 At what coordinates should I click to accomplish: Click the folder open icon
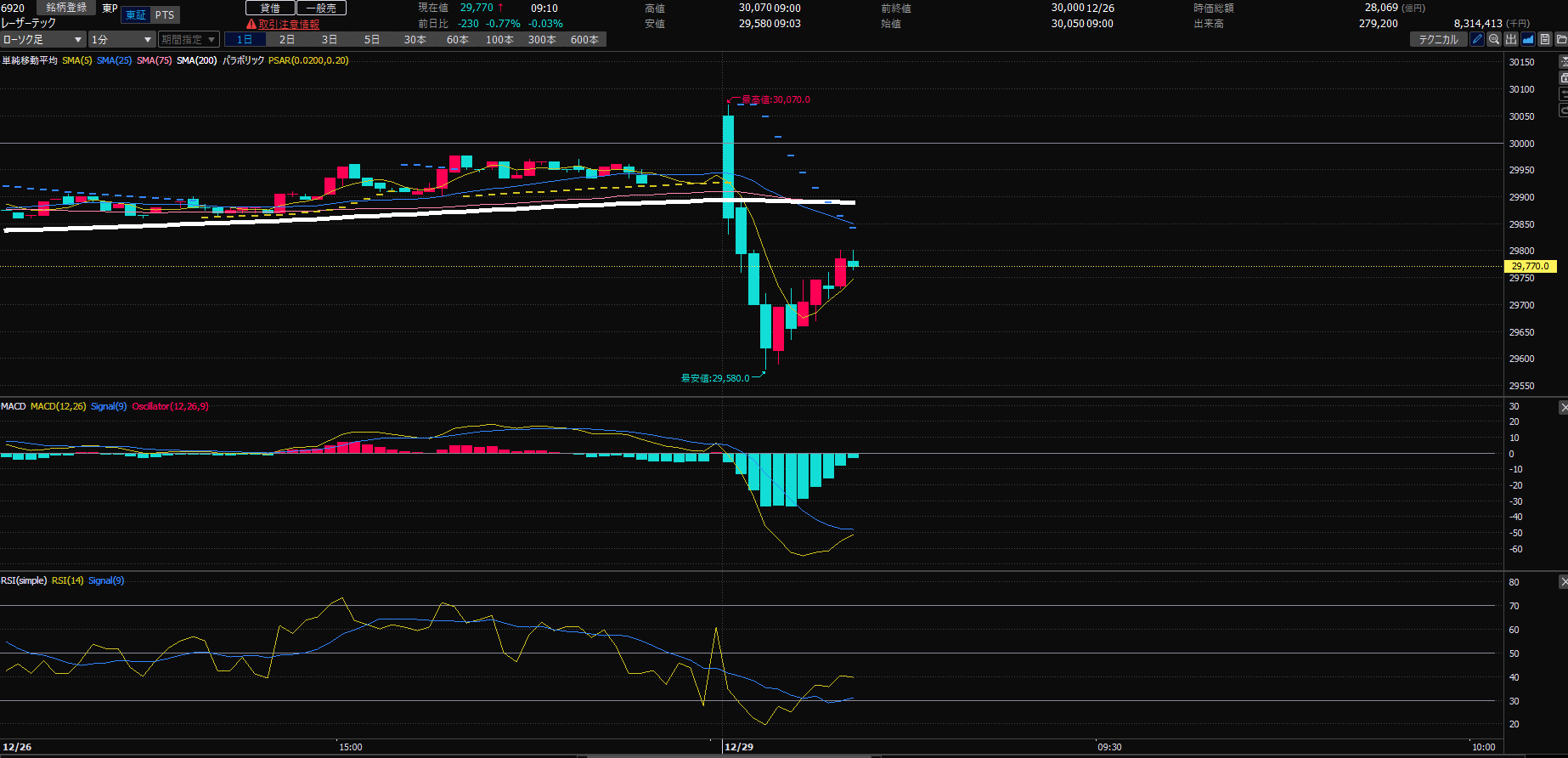tap(1561, 39)
